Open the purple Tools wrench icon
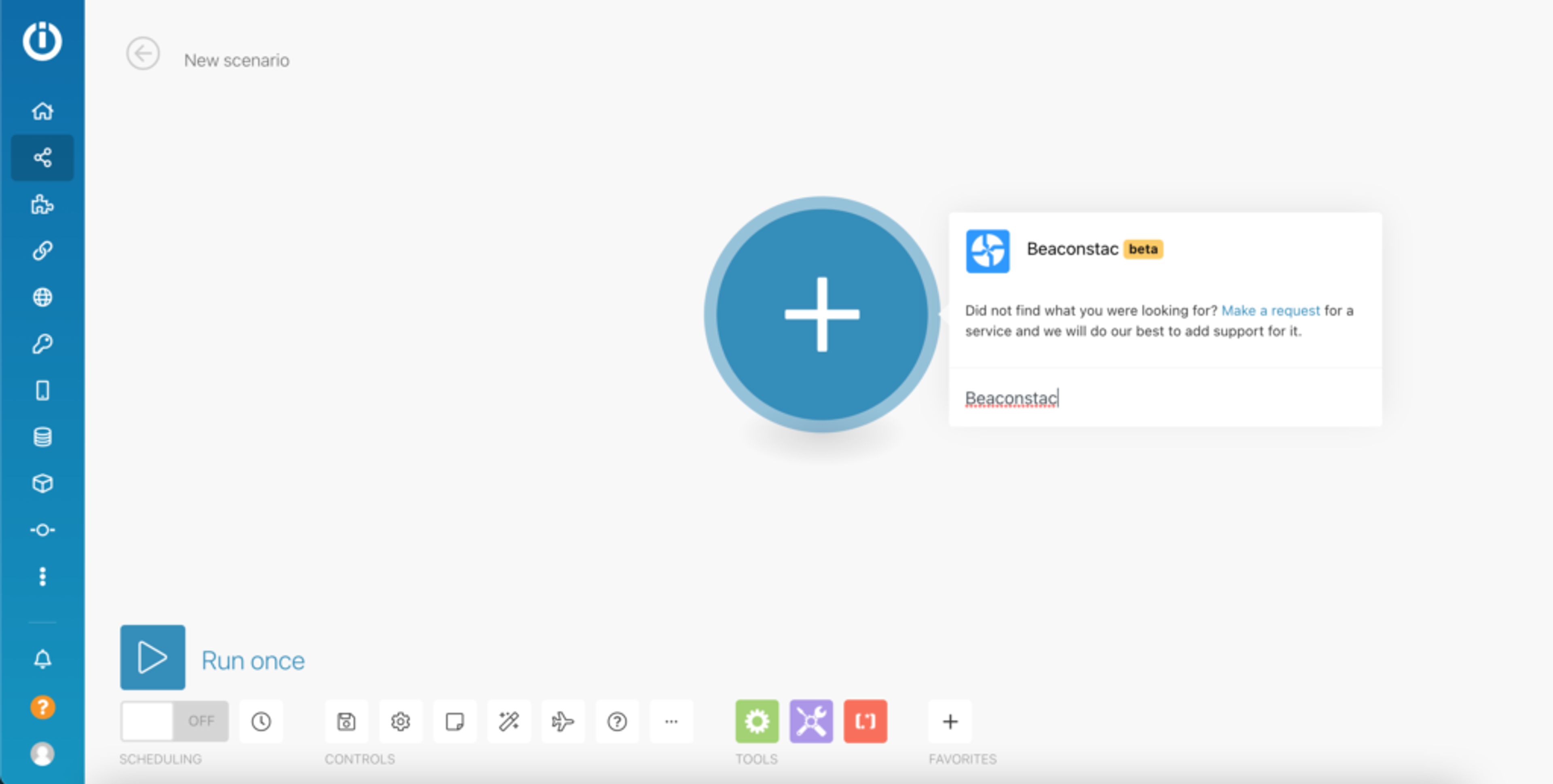The image size is (1553, 784). click(x=811, y=721)
